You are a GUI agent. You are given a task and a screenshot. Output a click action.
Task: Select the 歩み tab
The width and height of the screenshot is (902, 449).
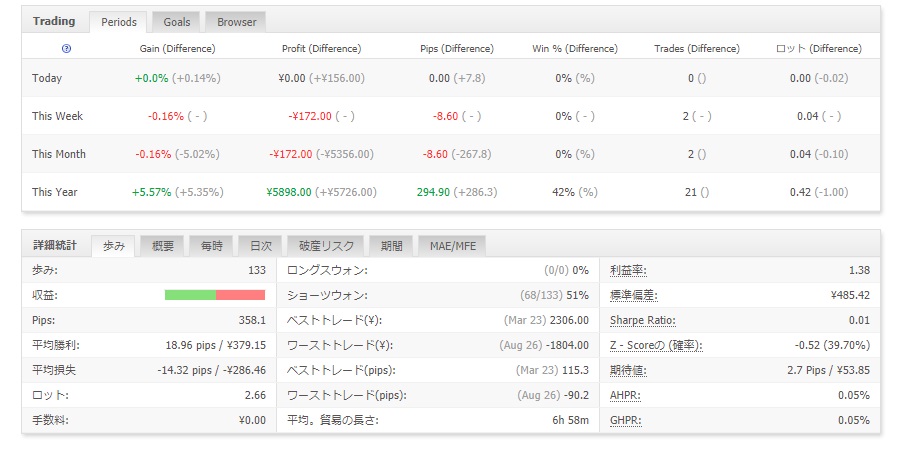(114, 245)
